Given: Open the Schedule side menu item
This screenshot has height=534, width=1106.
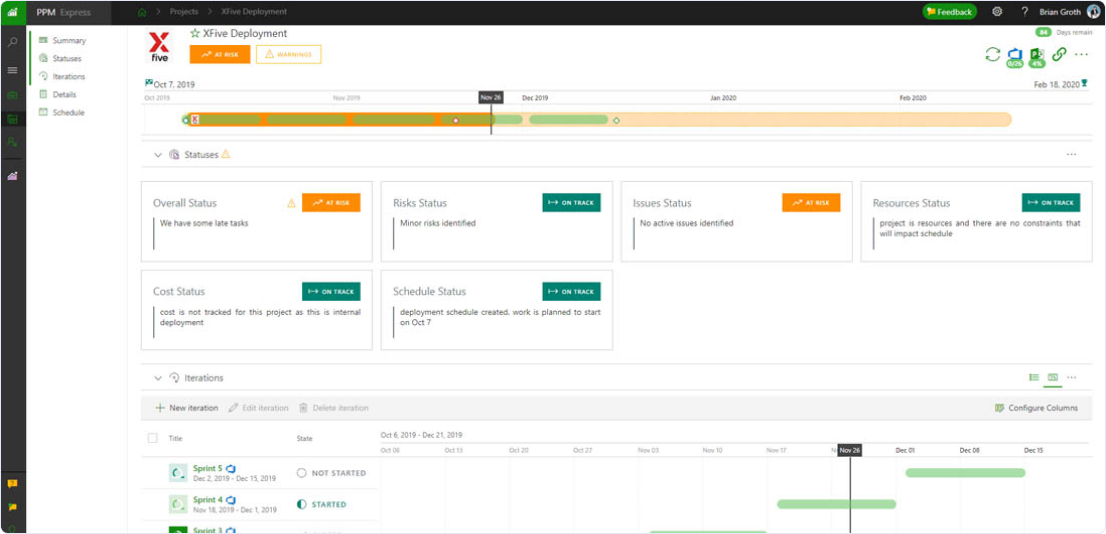Looking at the screenshot, I should [68, 112].
